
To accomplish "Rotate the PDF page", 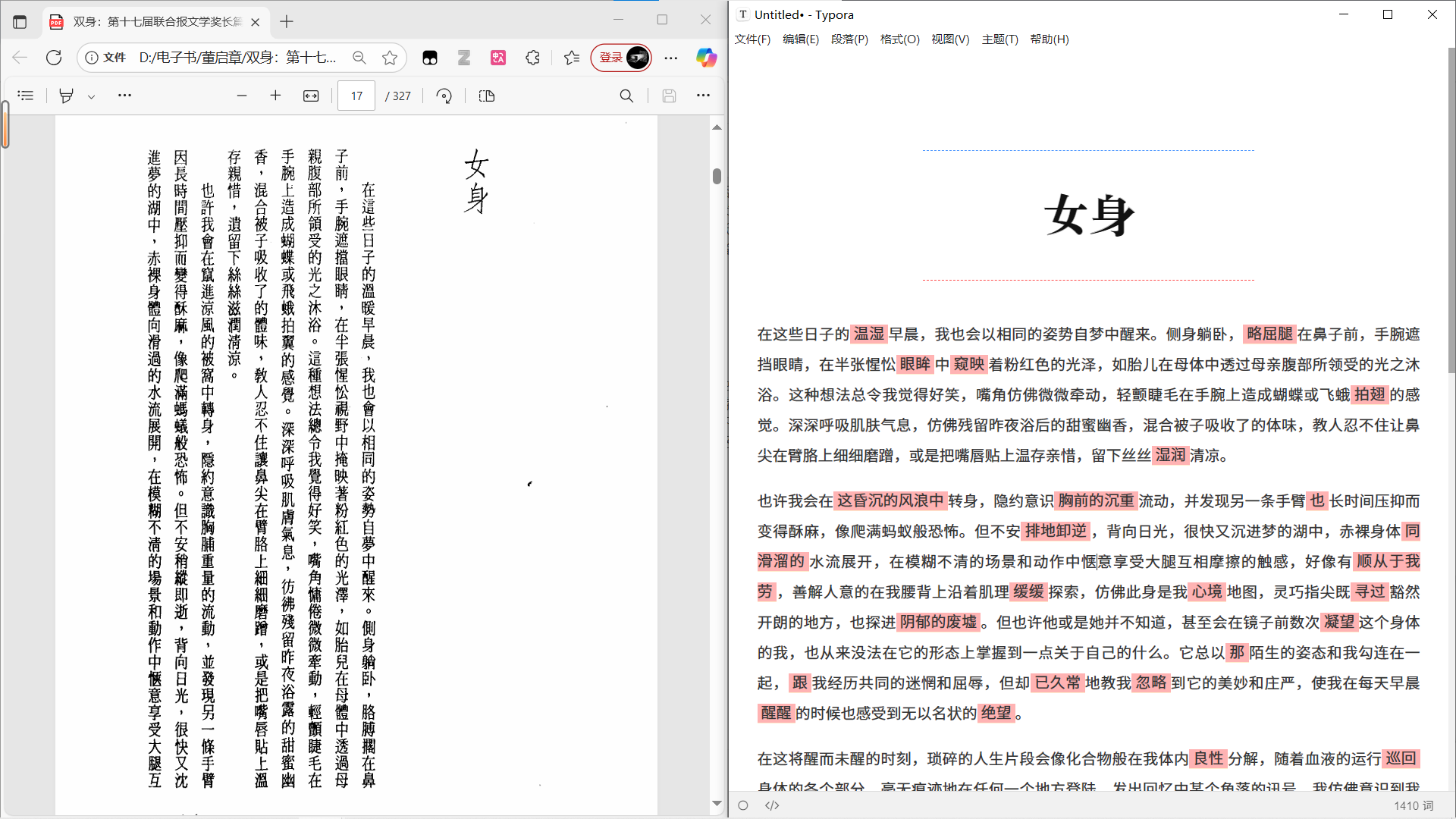I will 444,96.
